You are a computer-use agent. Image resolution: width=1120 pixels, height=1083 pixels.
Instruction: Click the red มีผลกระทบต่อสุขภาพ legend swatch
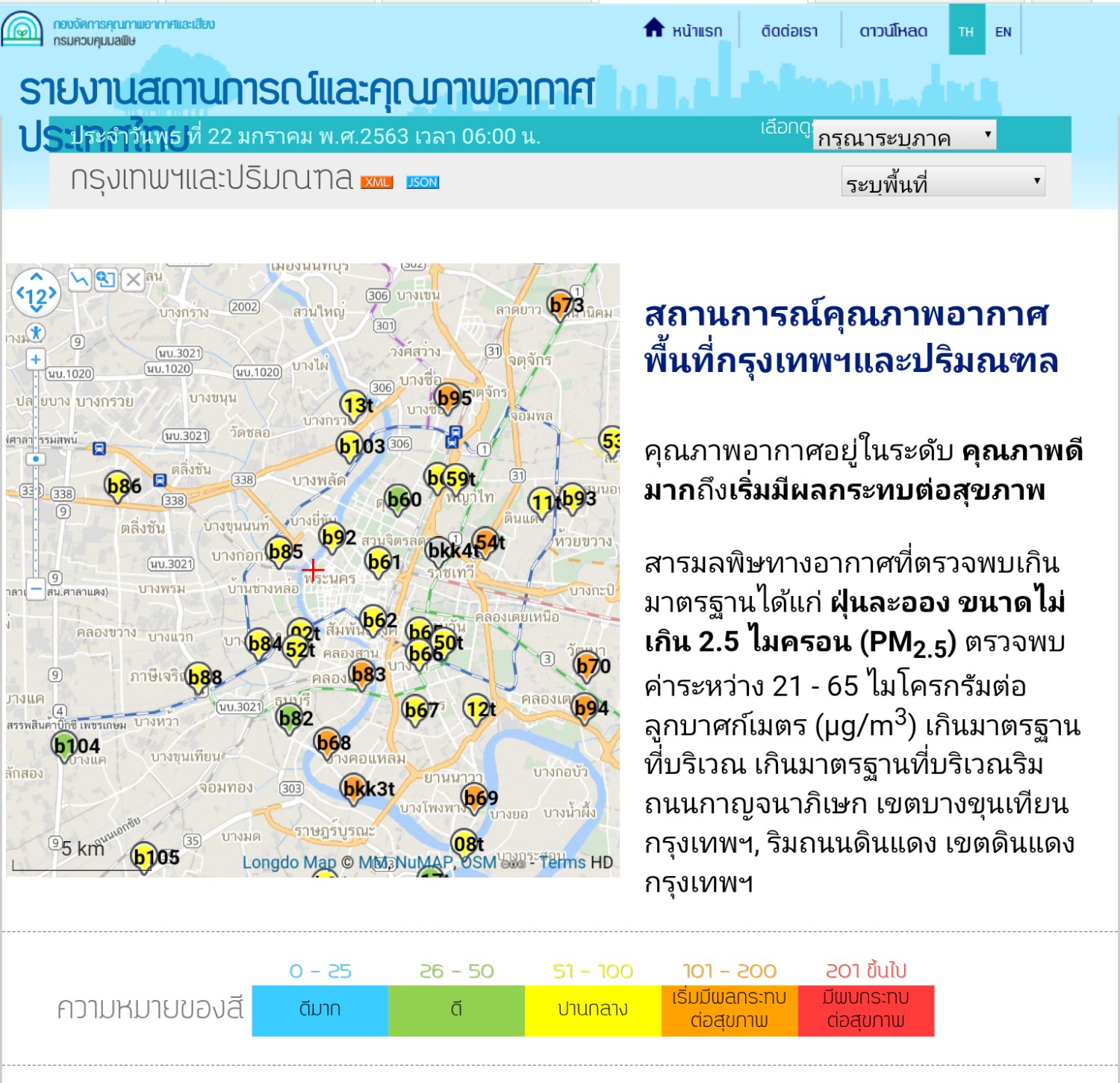[866, 1010]
